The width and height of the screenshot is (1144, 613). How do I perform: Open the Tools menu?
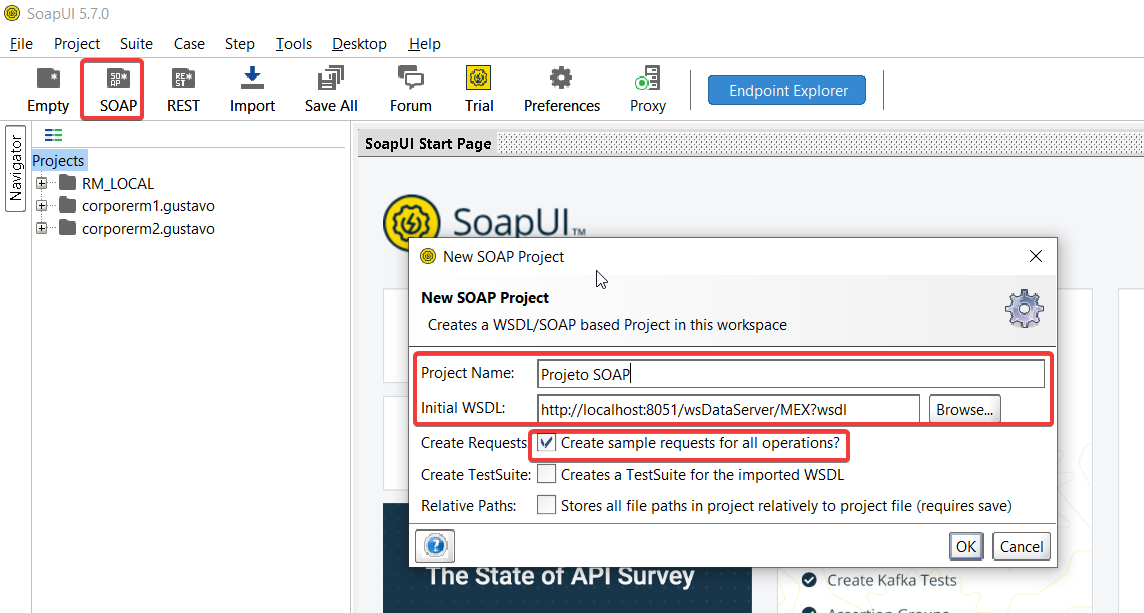294,44
